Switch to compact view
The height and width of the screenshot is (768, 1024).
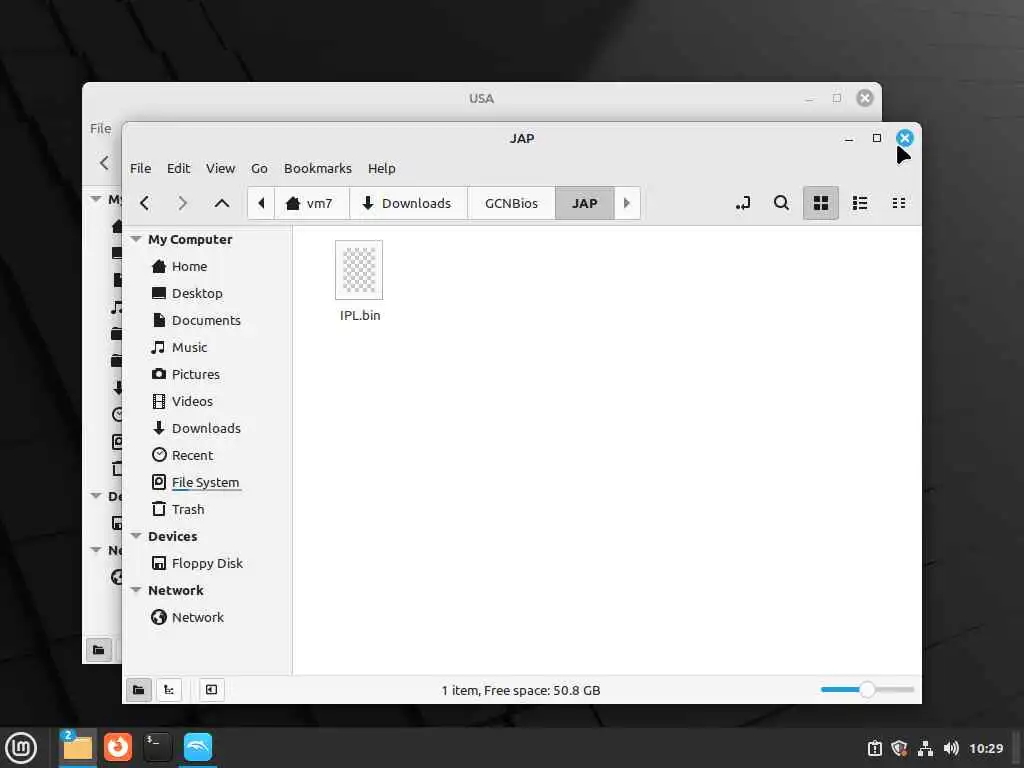(899, 203)
